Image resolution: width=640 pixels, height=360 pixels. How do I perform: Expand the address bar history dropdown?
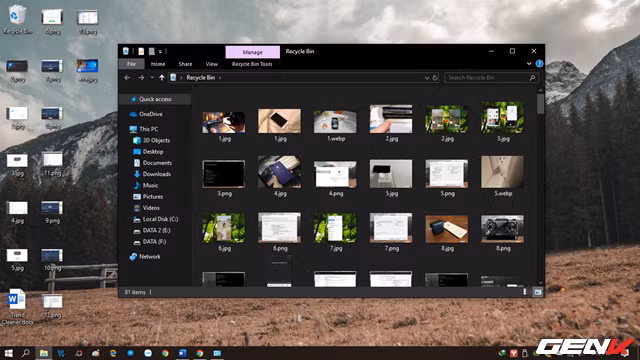click(x=427, y=78)
